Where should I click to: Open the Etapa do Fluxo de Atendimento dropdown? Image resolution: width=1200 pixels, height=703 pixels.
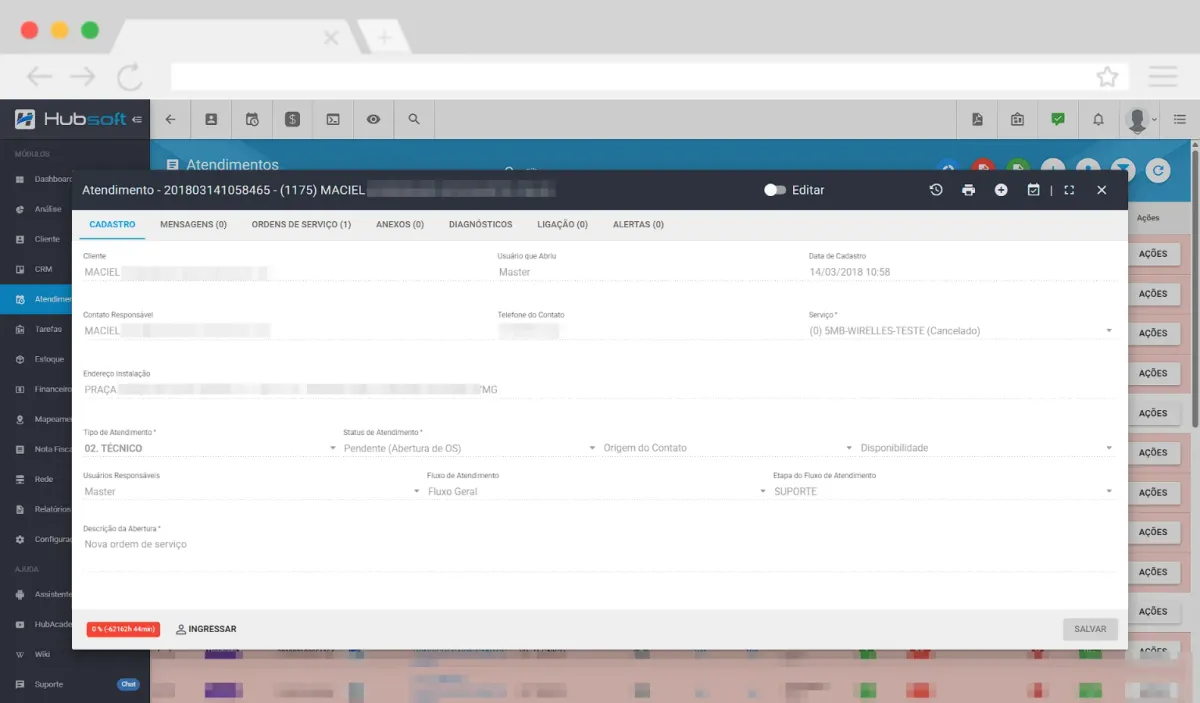coord(944,492)
